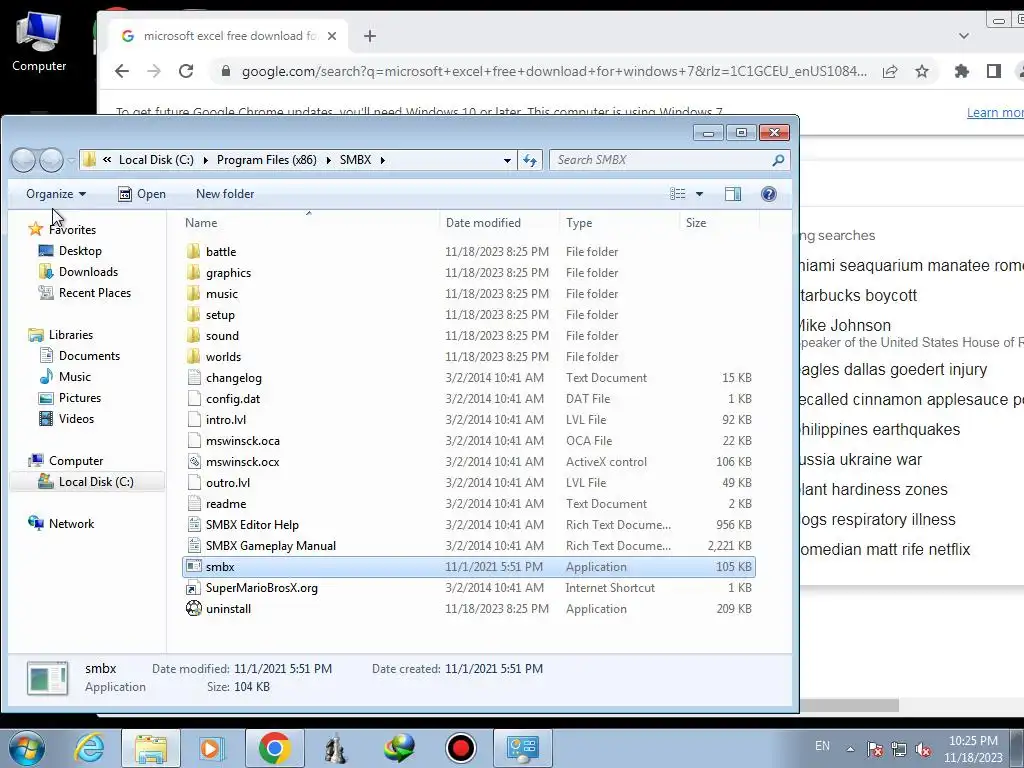Open recent locations dropdown next to forward button

click(71, 160)
